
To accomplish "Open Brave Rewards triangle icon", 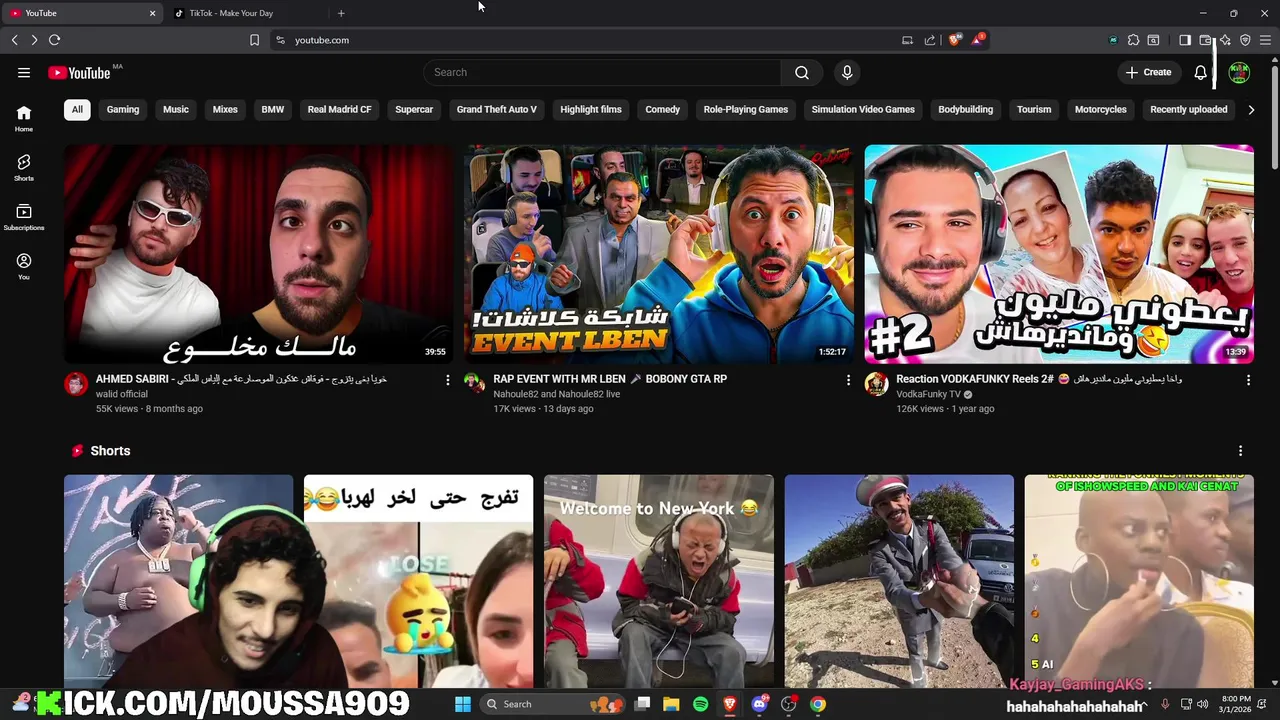I will pos(978,40).
